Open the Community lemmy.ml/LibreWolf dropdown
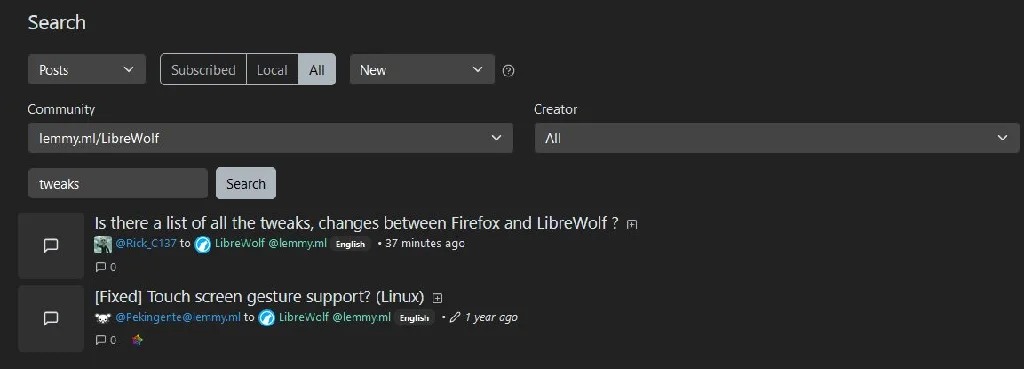 click(x=270, y=138)
